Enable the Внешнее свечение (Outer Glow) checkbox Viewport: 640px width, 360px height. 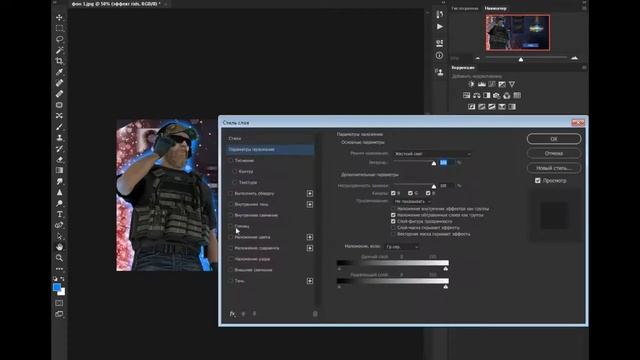[231, 270]
